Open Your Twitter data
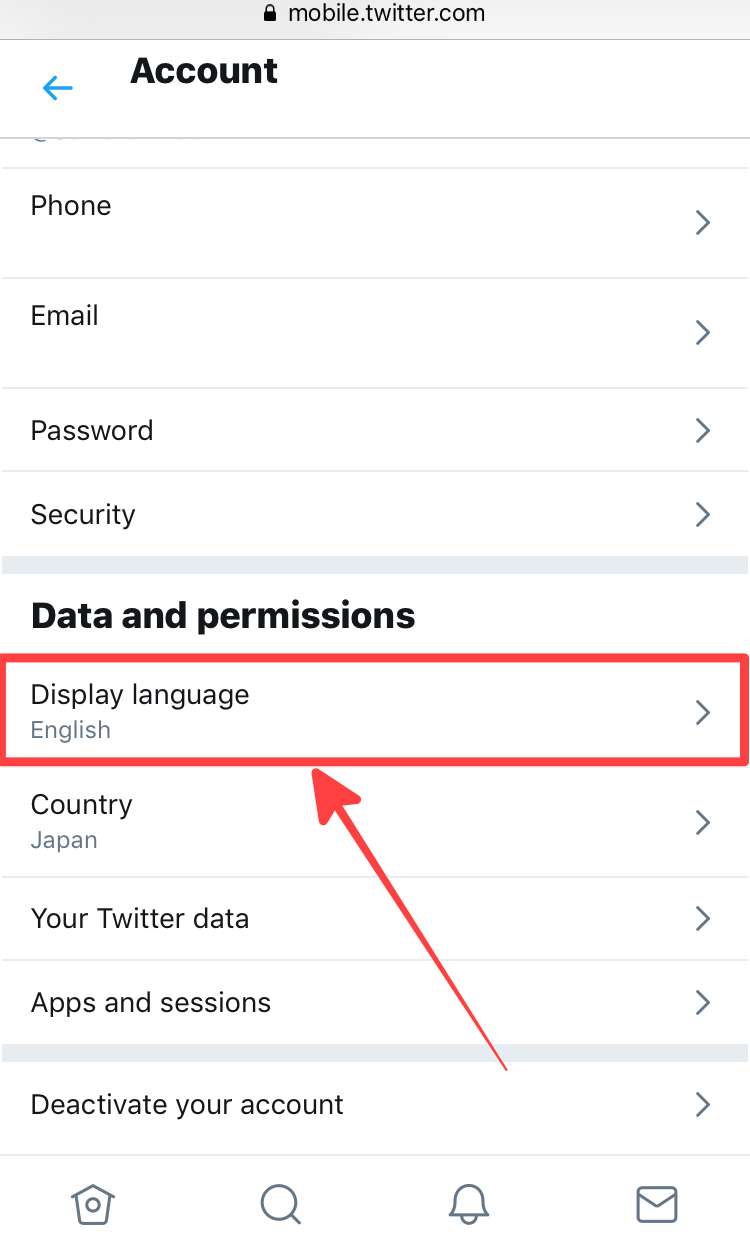The image size is (750, 1254). point(140,918)
